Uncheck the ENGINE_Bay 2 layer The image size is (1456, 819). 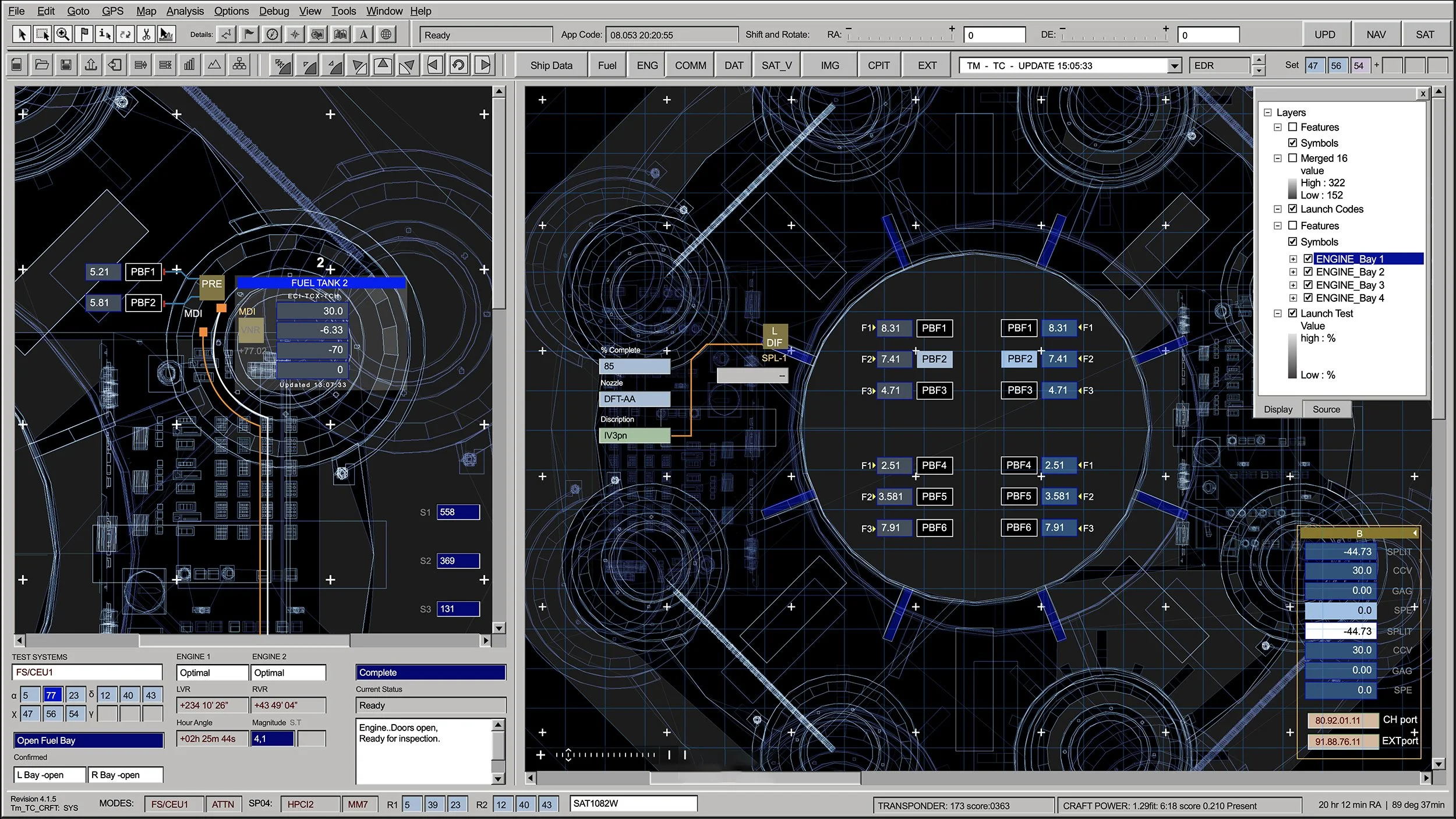tap(1309, 271)
